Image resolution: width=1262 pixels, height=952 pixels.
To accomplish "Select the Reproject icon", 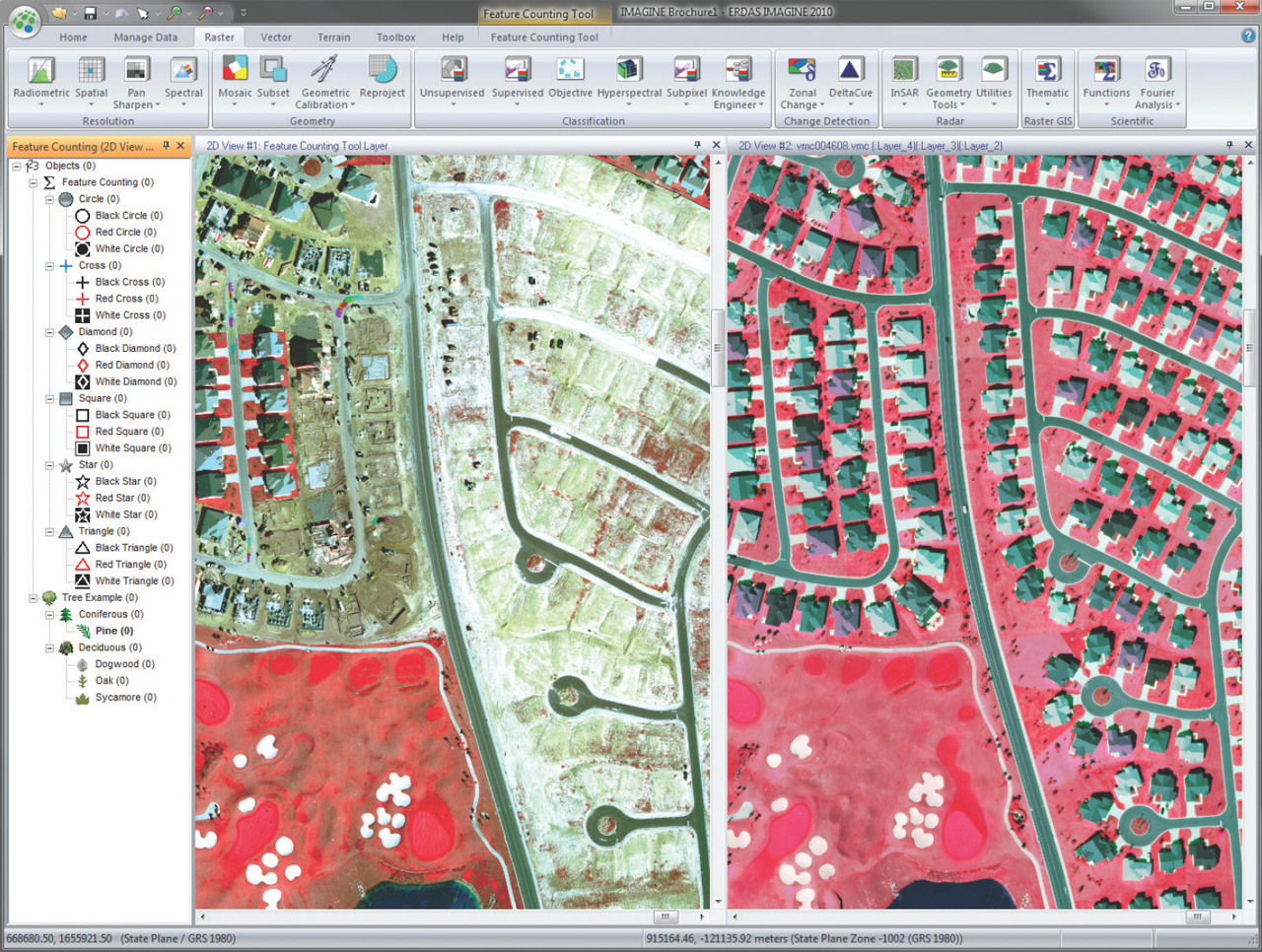I will tap(383, 70).
